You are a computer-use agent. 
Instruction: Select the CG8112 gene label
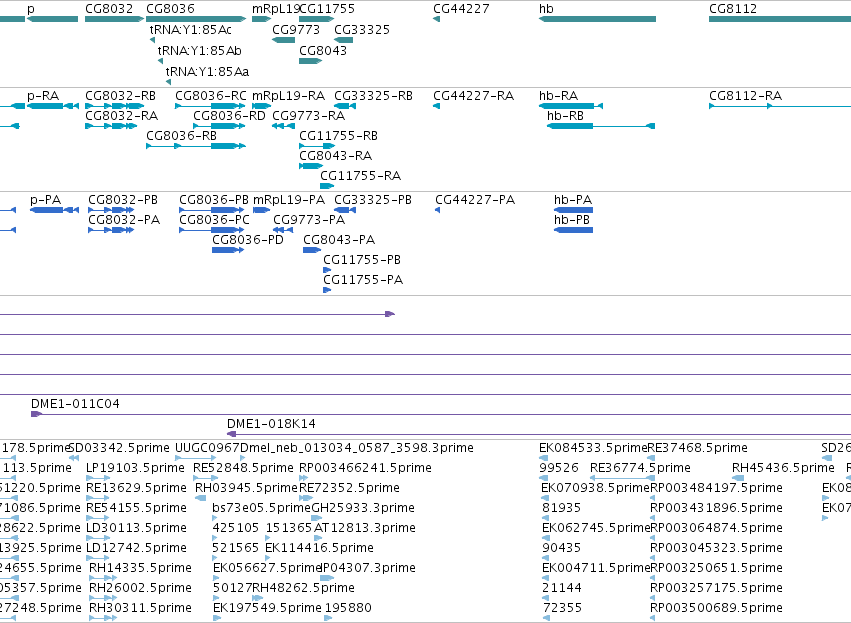click(x=733, y=9)
